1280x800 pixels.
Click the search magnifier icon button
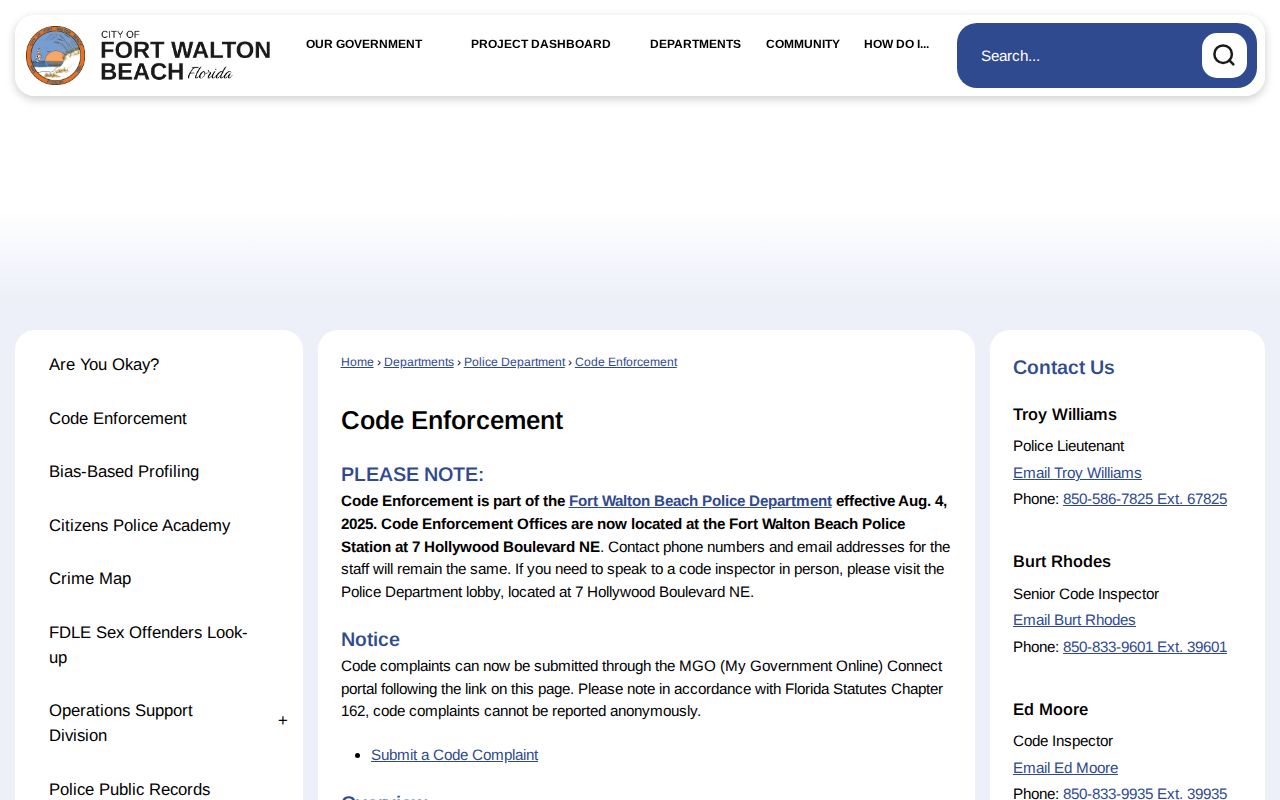click(1224, 56)
